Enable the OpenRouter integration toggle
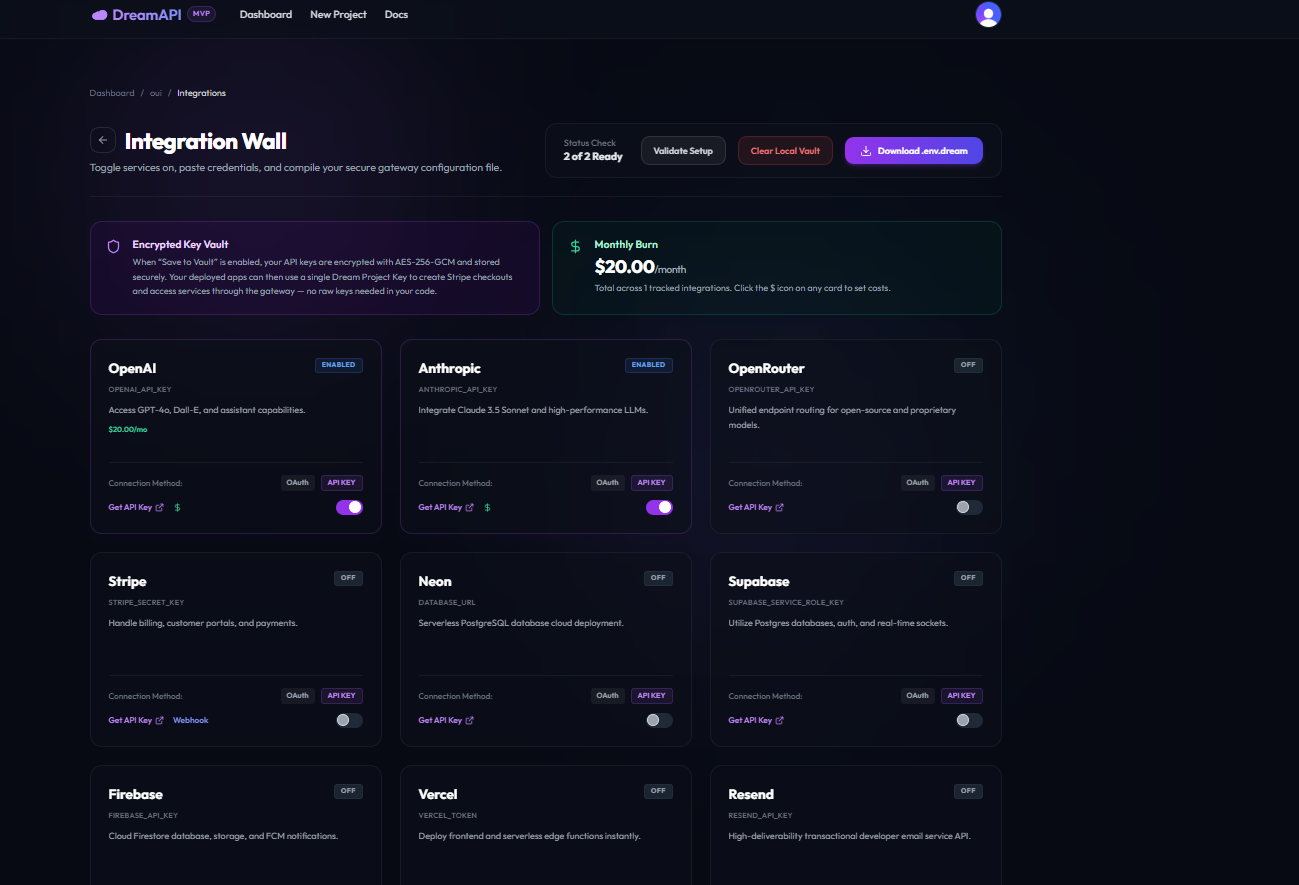 click(969, 507)
